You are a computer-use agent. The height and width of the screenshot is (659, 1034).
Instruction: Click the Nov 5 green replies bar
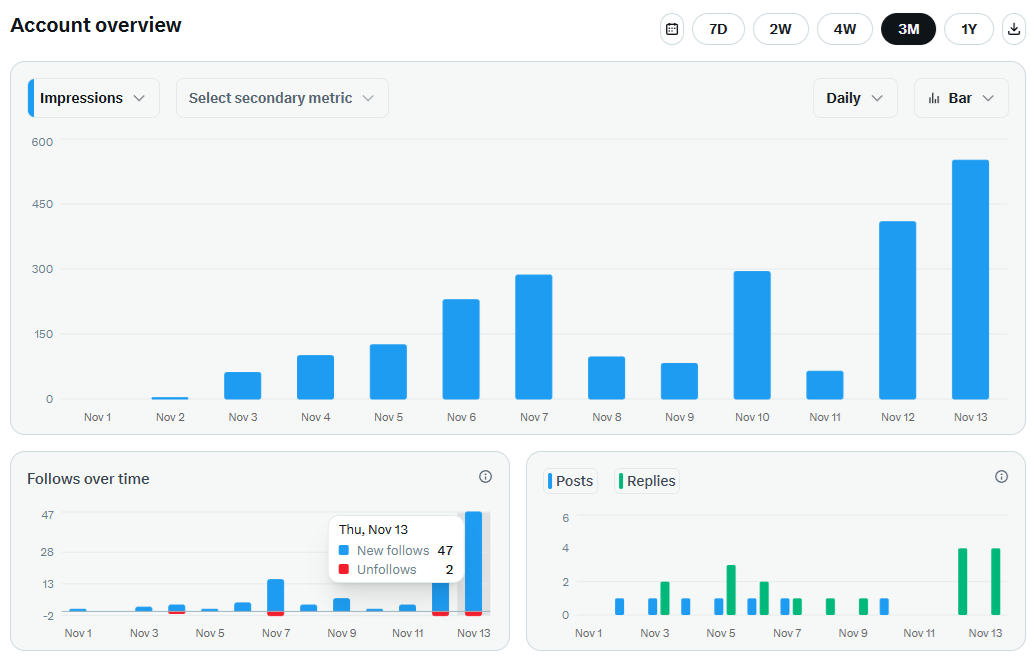[x=731, y=590]
